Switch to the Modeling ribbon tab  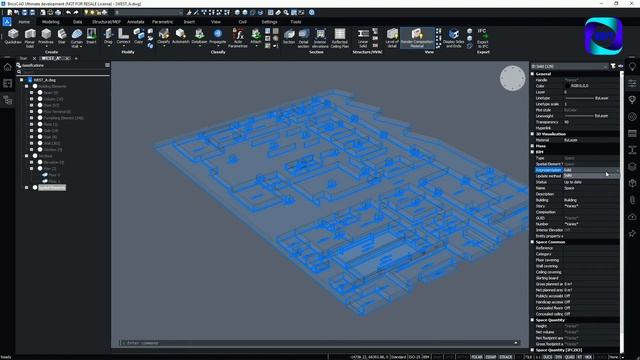click(x=51, y=22)
